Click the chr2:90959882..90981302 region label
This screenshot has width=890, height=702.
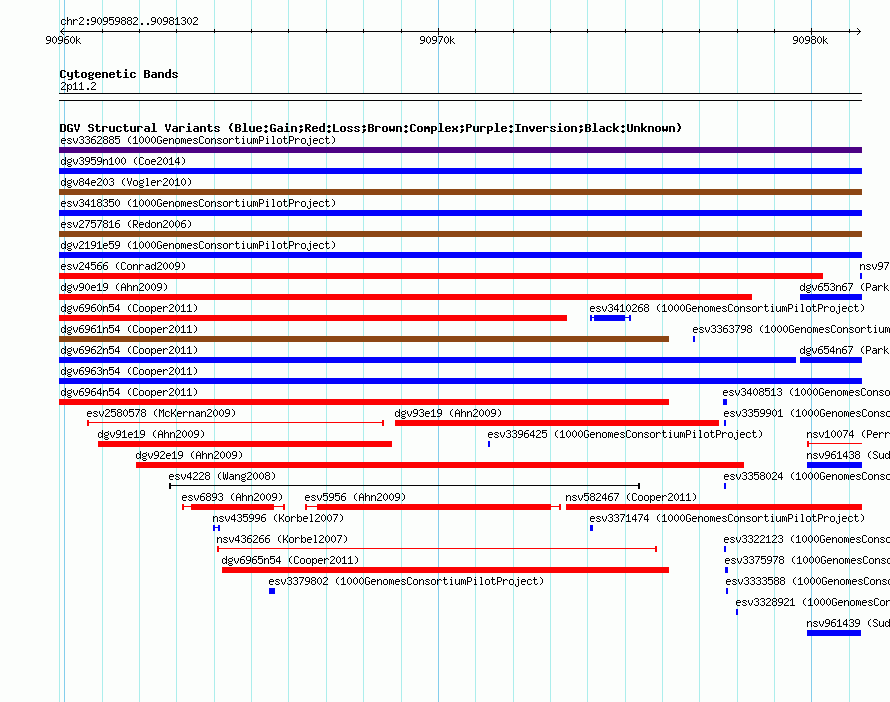pyautogui.click(x=129, y=21)
